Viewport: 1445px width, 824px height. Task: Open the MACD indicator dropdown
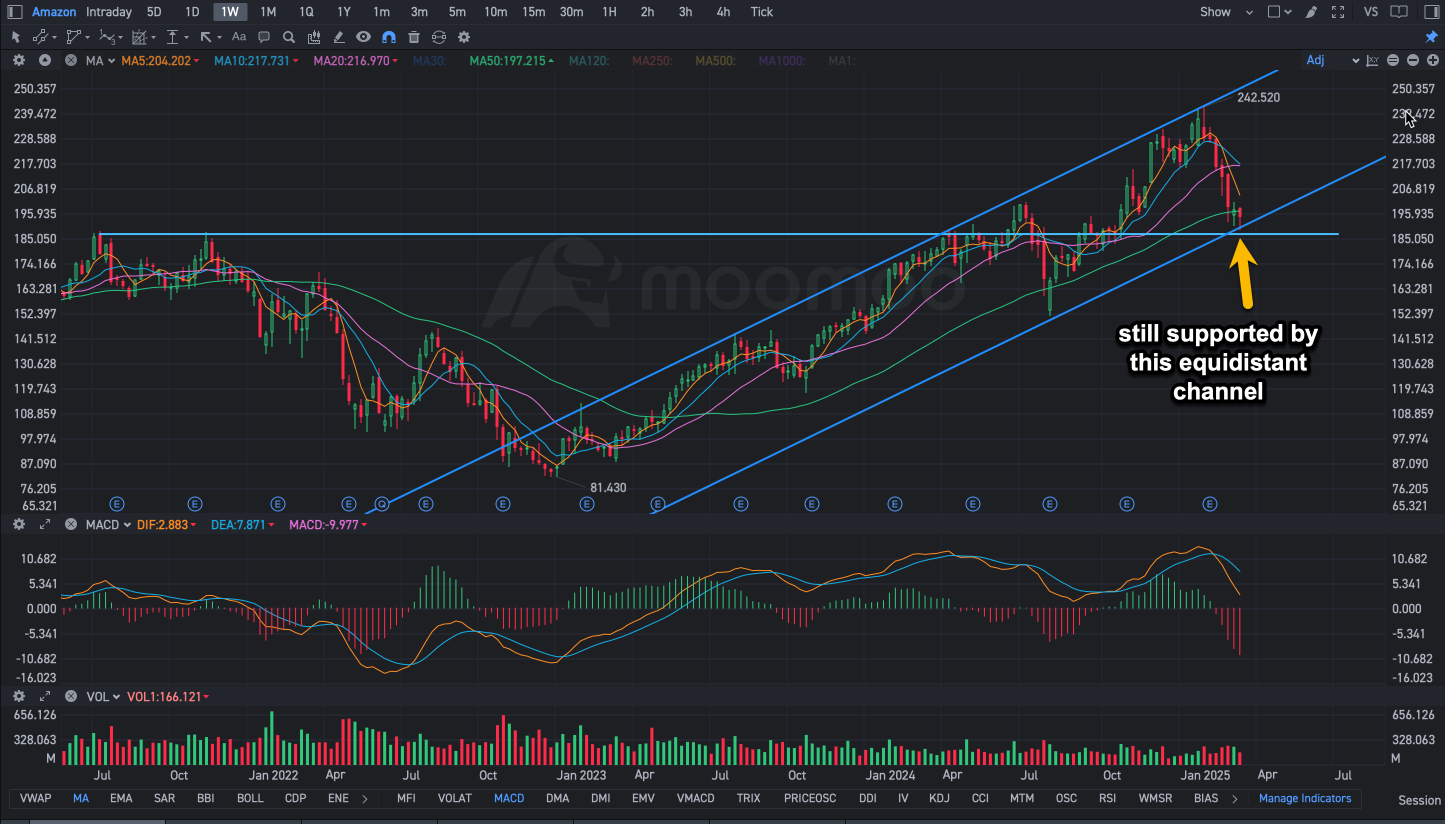[x=107, y=524]
